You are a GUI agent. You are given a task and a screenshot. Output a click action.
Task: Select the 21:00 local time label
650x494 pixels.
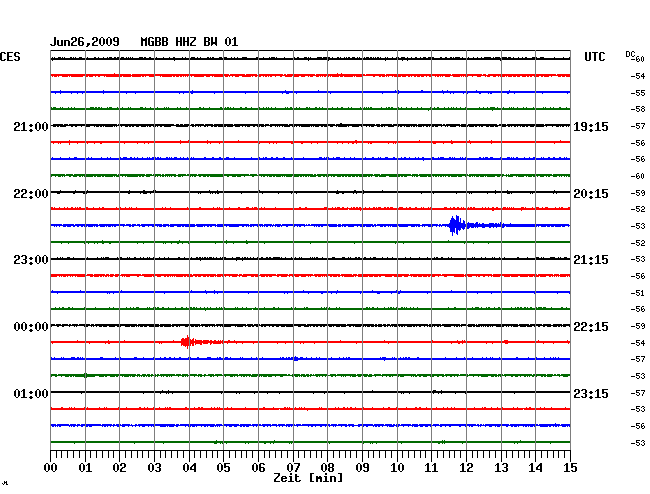click(31, 127)
